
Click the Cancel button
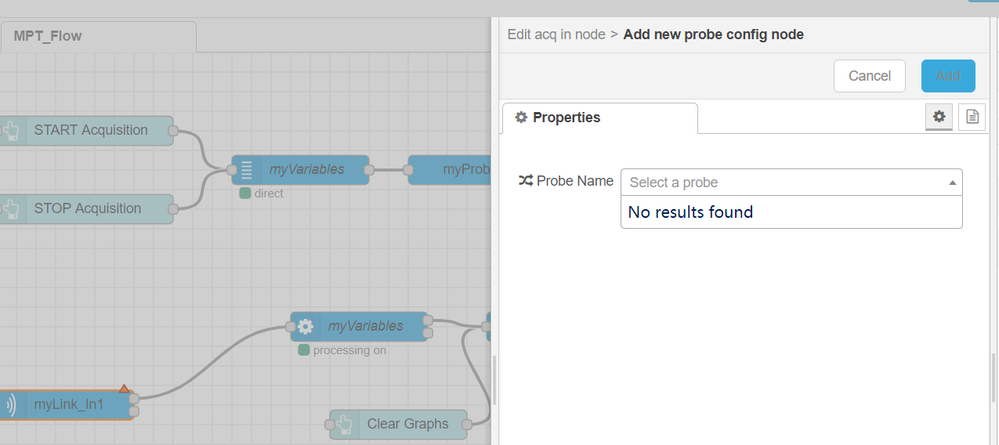click(x=869, y=76)
